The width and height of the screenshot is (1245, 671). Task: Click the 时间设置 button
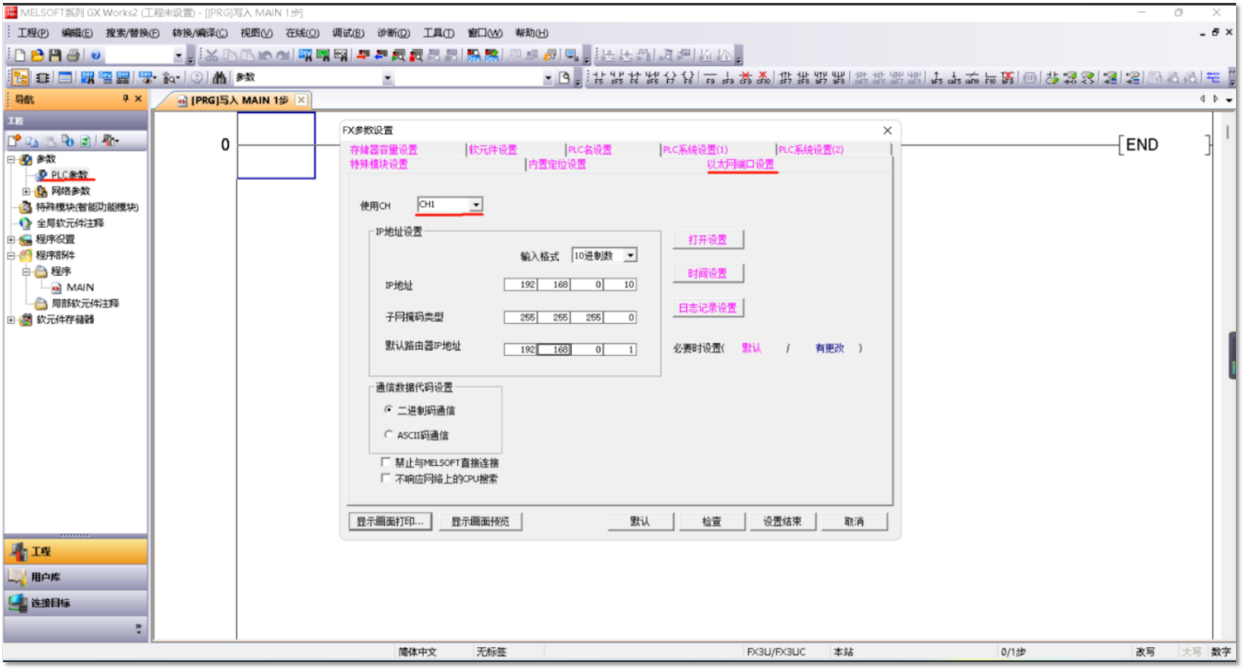(x=708, y=274)
